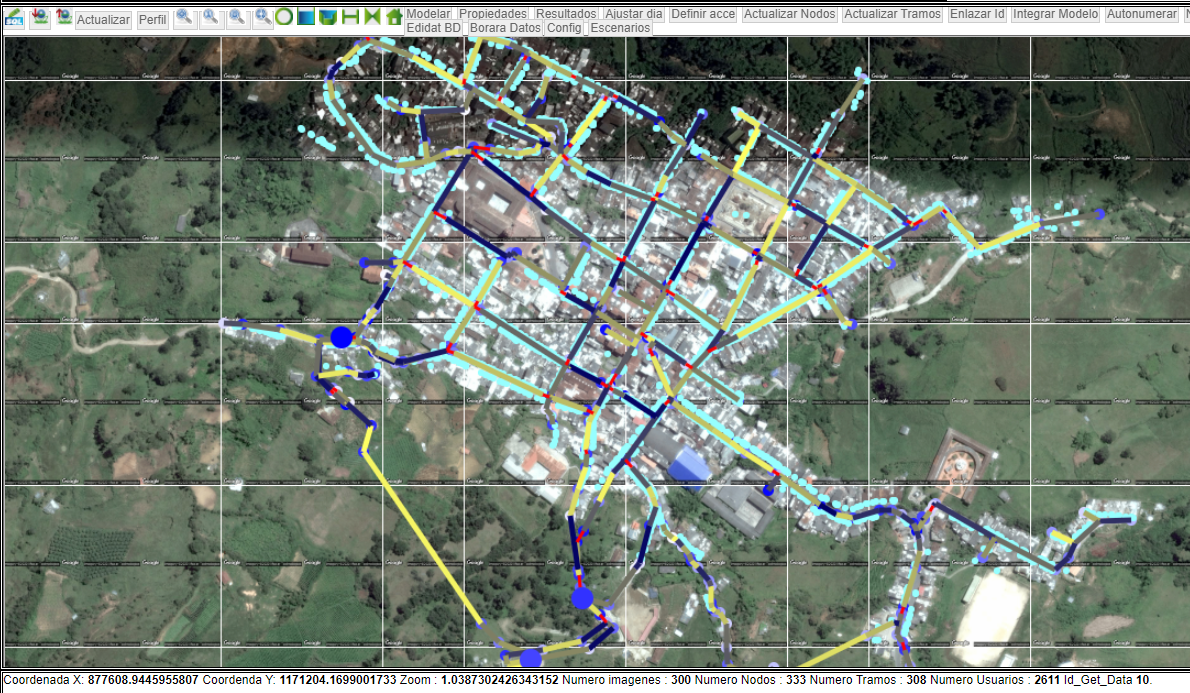Click the magnifier icon beside the green circle

[x=262, y=18]
